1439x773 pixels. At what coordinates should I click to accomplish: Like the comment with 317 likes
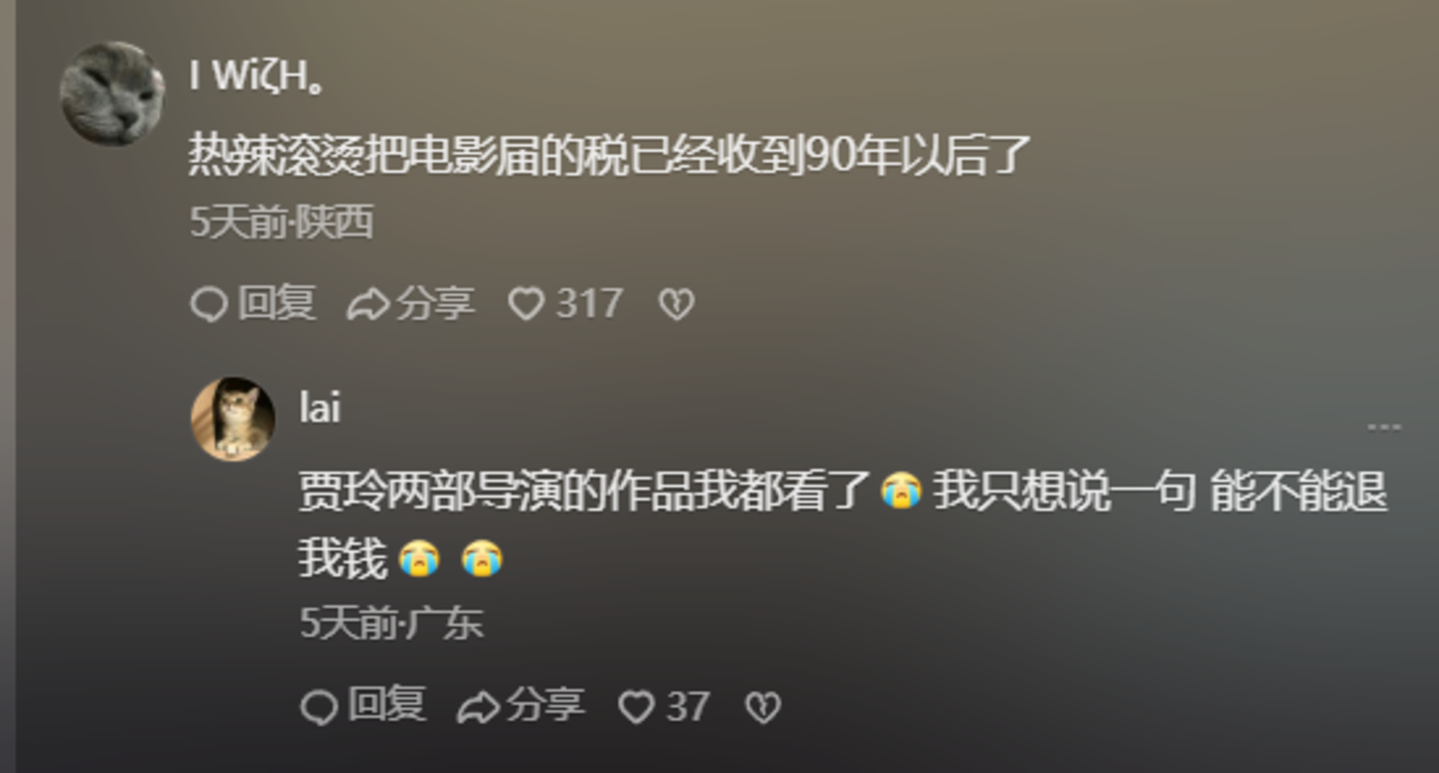tap(526, 304)
